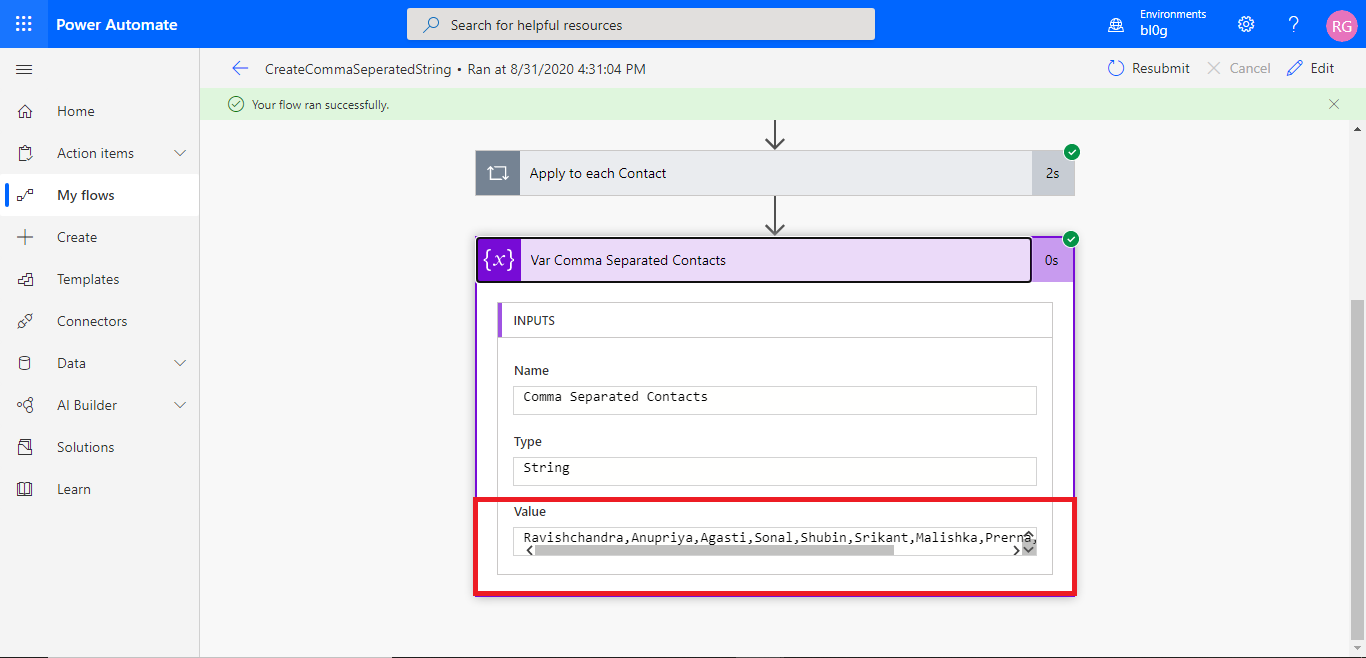The image size is (1366, 658).
Task: Dismiss the flow success banner
Action: 1334,103
